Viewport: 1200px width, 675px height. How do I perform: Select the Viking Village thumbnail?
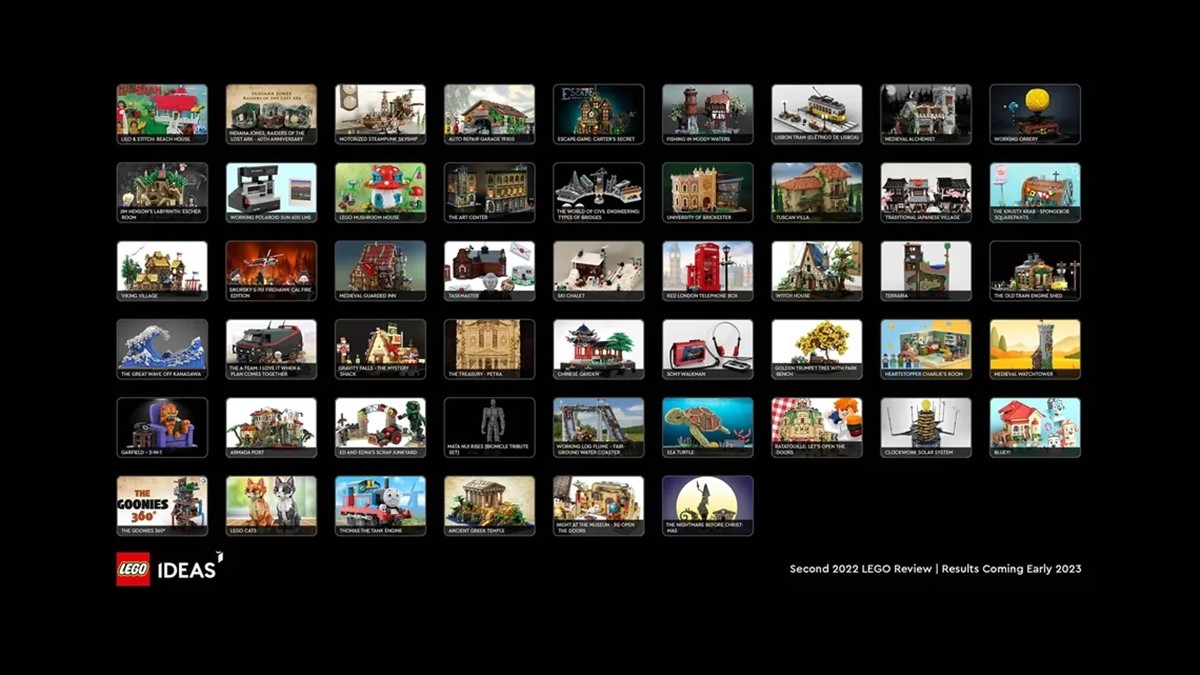click(x=162, y=271)
